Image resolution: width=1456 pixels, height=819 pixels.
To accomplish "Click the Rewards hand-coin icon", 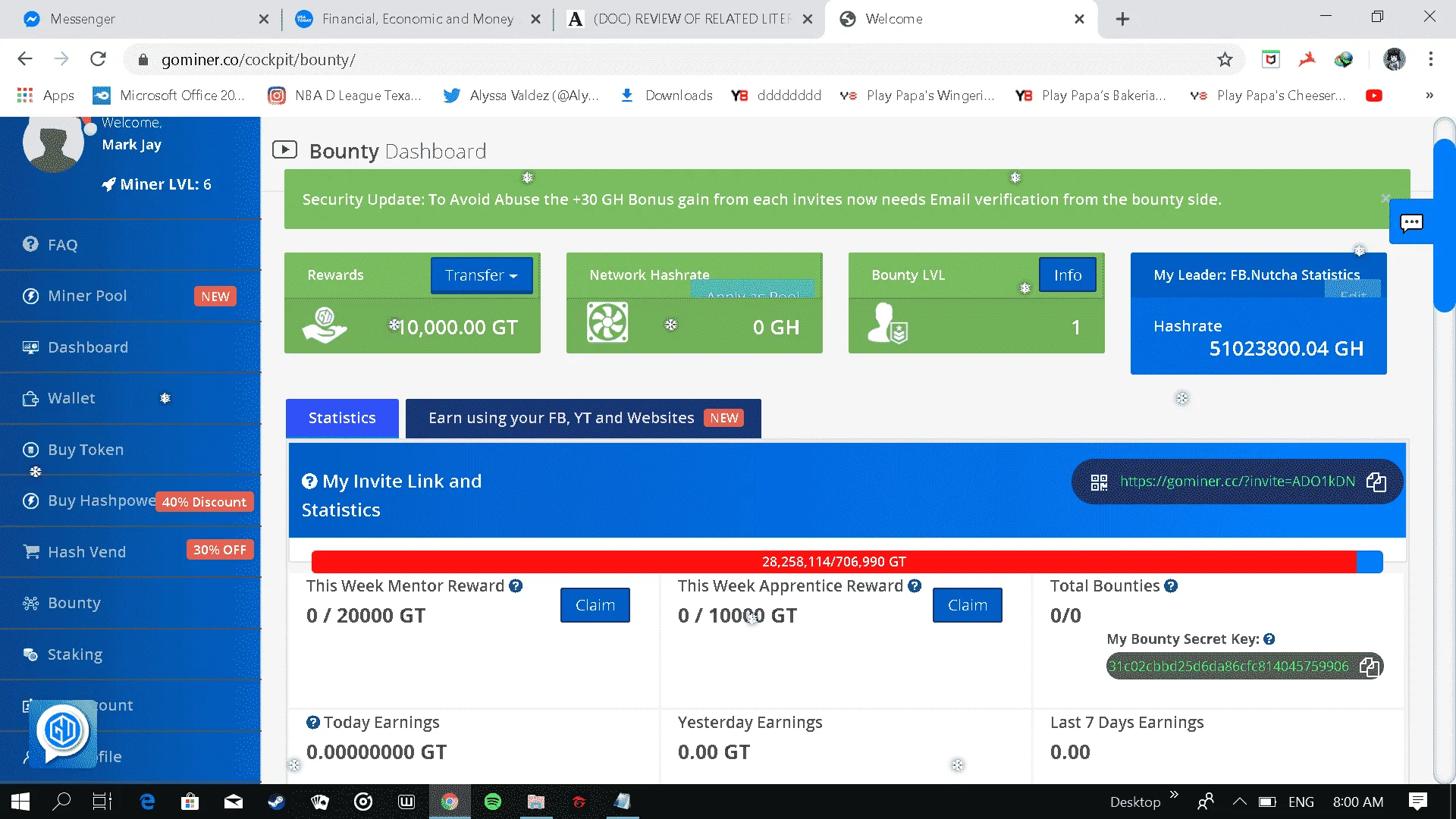I will click(325, 325).
